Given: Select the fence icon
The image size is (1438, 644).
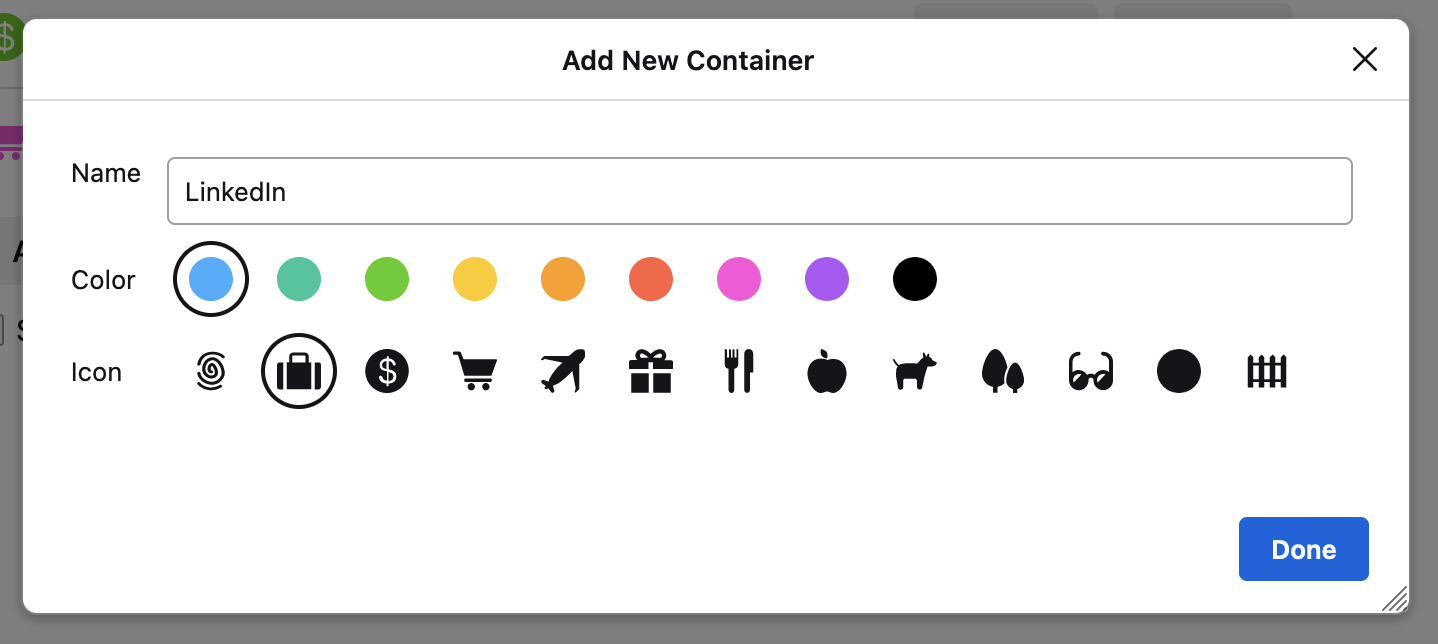Looking at the screenshot, I should (1267, 372).
